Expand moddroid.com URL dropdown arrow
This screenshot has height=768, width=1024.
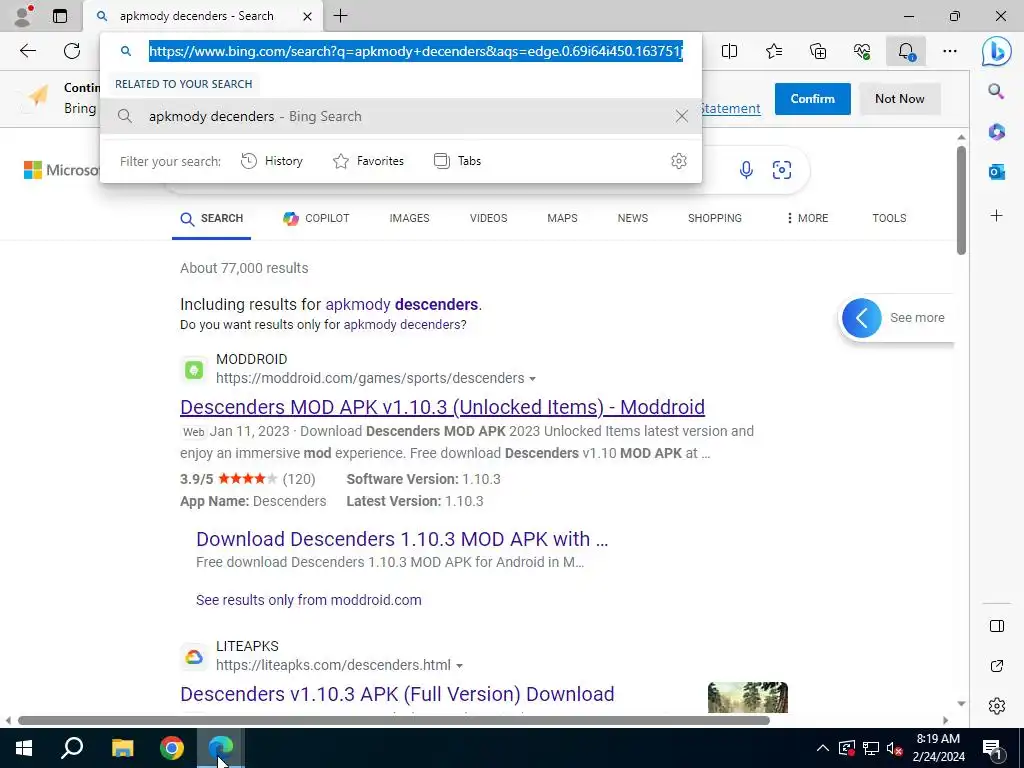click(x=532, y=379)
